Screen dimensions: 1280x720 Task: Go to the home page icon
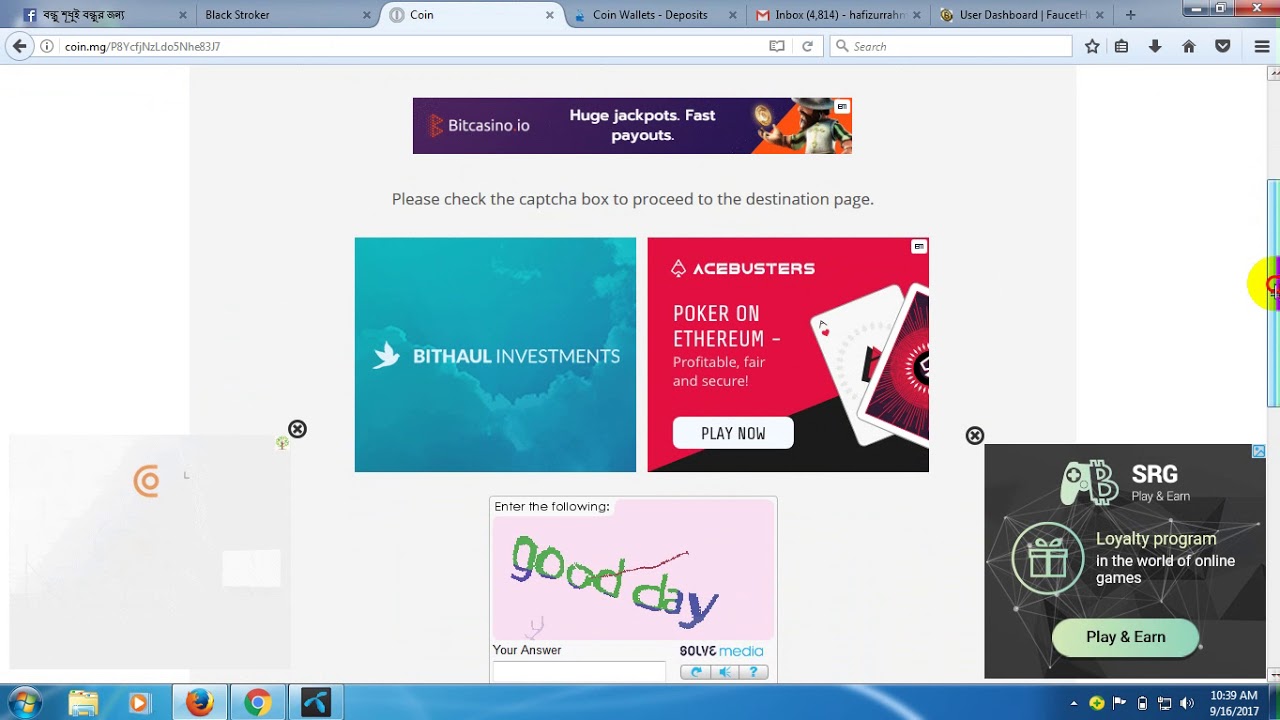click(x=1189, y=46)
